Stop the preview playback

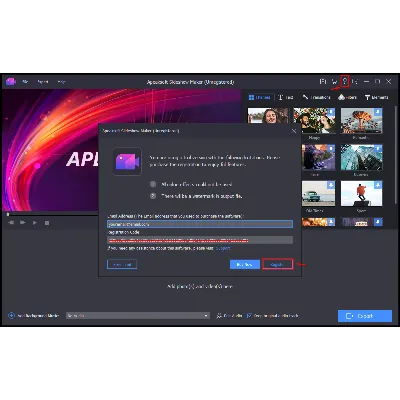pyautogui.click(x=47, y=223)
